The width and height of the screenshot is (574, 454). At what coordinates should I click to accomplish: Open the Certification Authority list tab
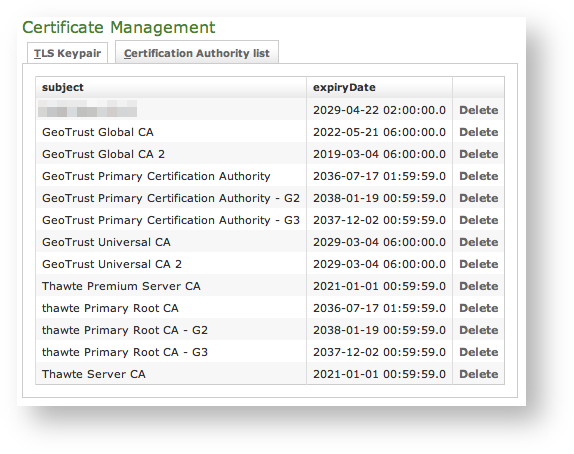[x=197, y=53]
